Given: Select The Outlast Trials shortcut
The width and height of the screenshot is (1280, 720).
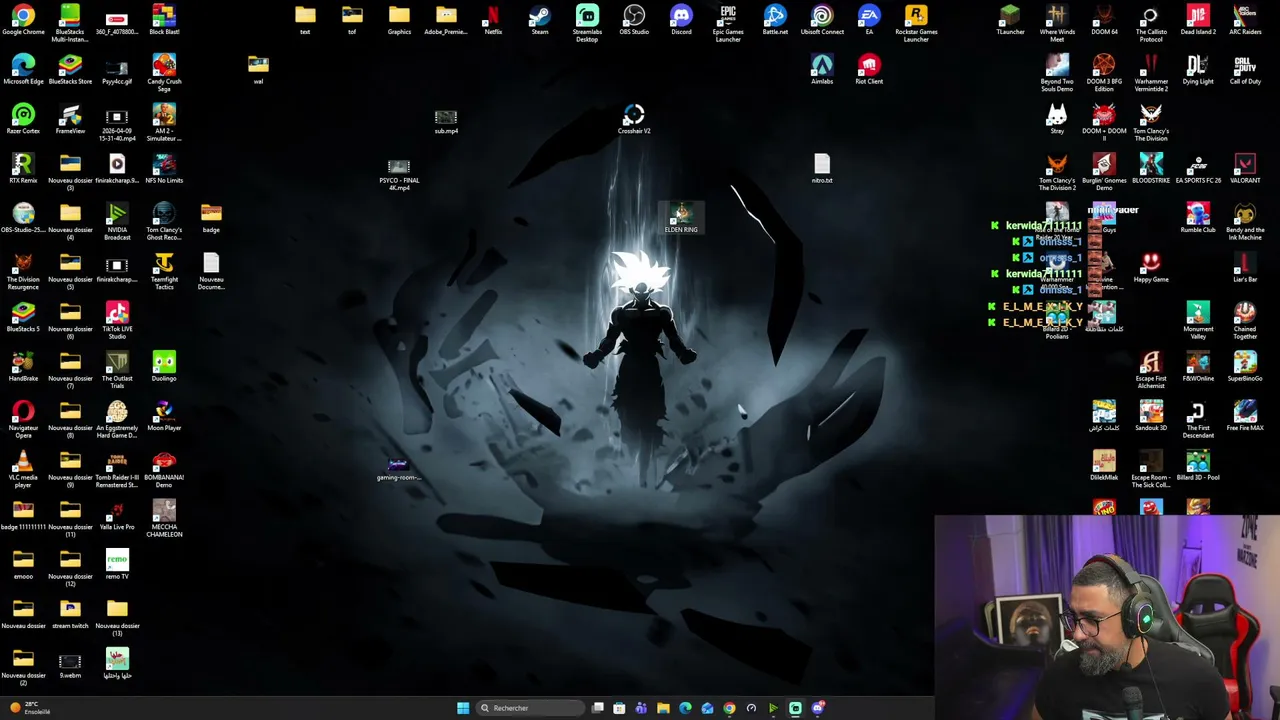Looking at the screenshot, I should click(117, 370).
